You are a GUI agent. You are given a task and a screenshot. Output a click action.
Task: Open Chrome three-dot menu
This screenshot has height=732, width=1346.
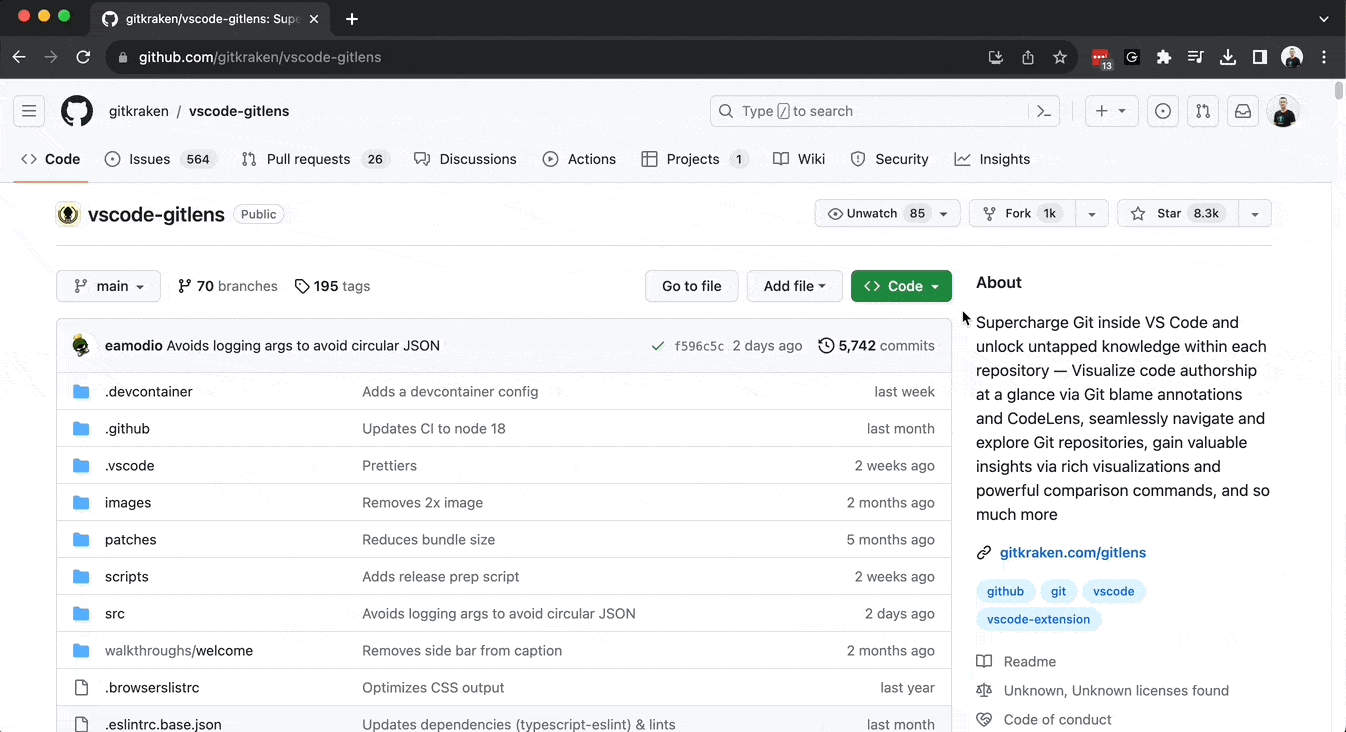pos(1324,57)
